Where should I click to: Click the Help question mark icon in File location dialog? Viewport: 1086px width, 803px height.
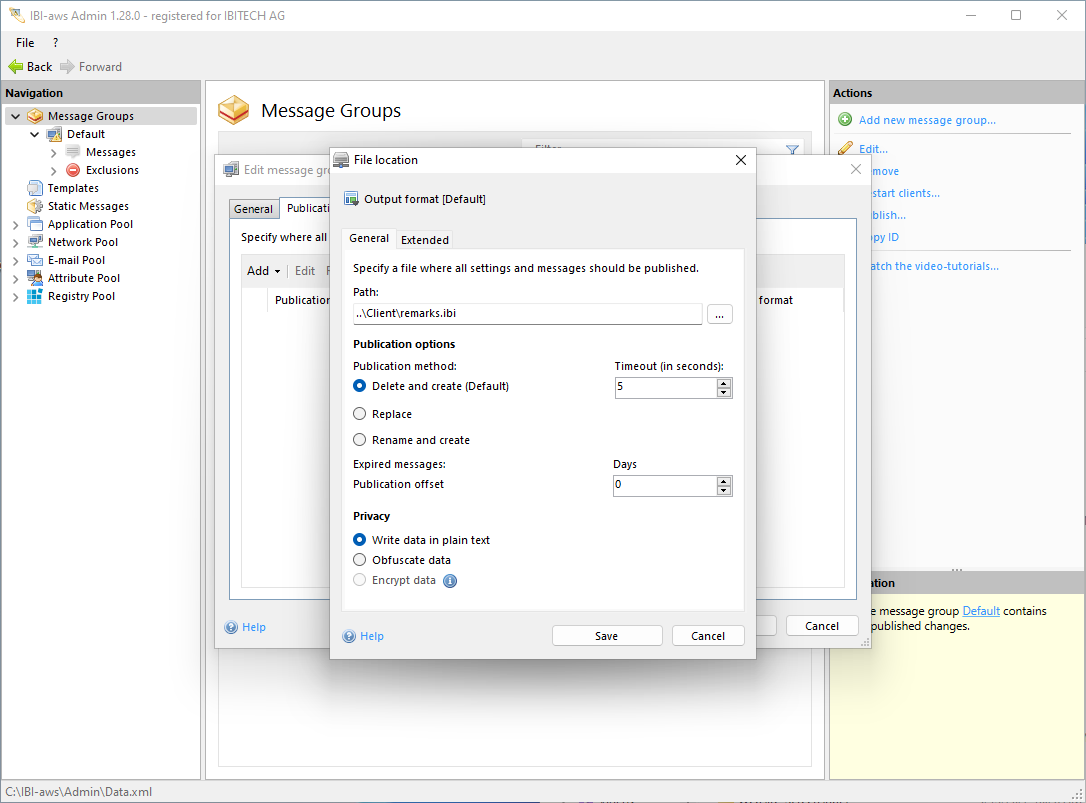(x=349, y=636)
